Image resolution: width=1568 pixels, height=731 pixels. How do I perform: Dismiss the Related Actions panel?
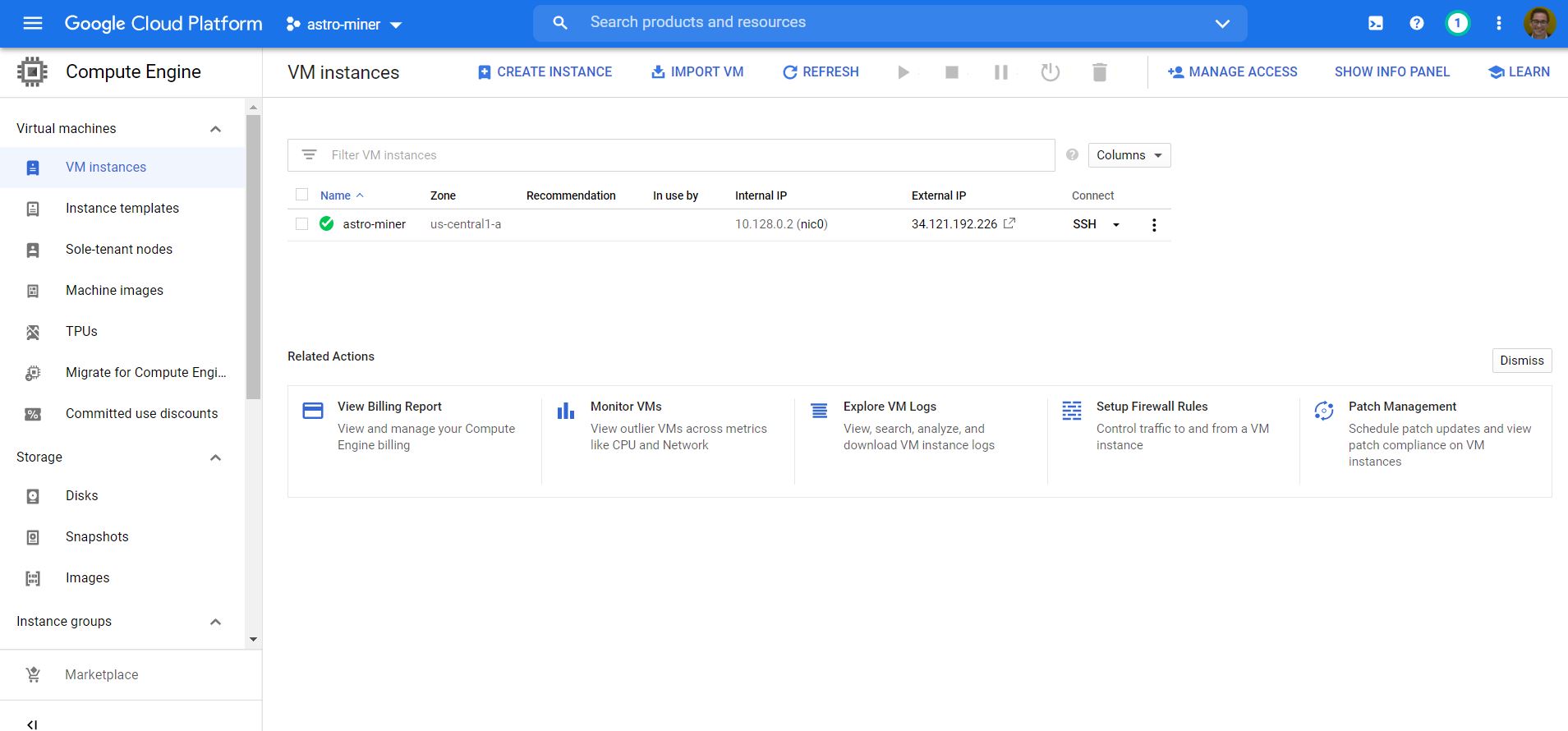[1522, 361]
